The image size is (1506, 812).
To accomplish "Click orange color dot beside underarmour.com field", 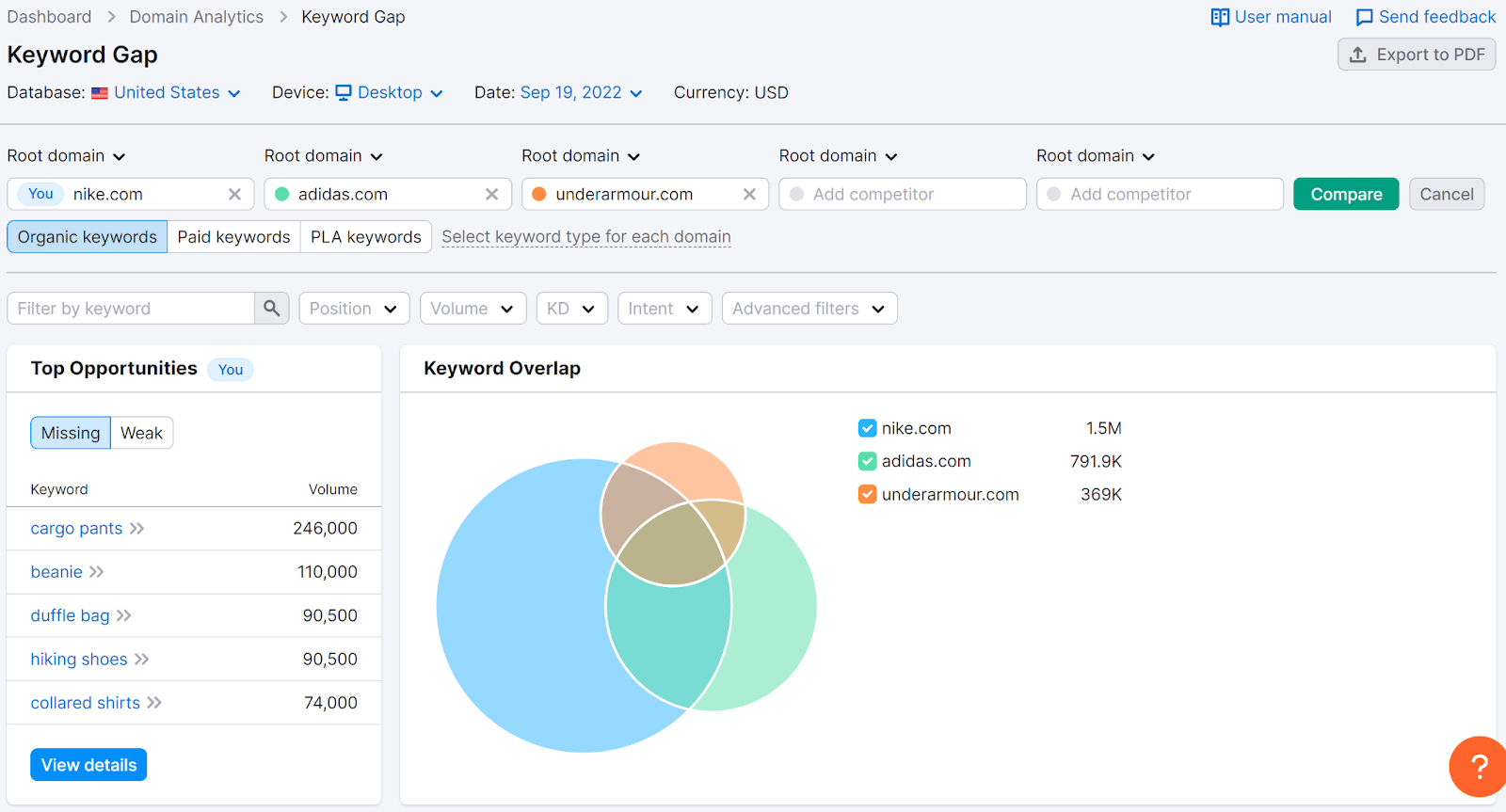I will [x=539, y=194].
